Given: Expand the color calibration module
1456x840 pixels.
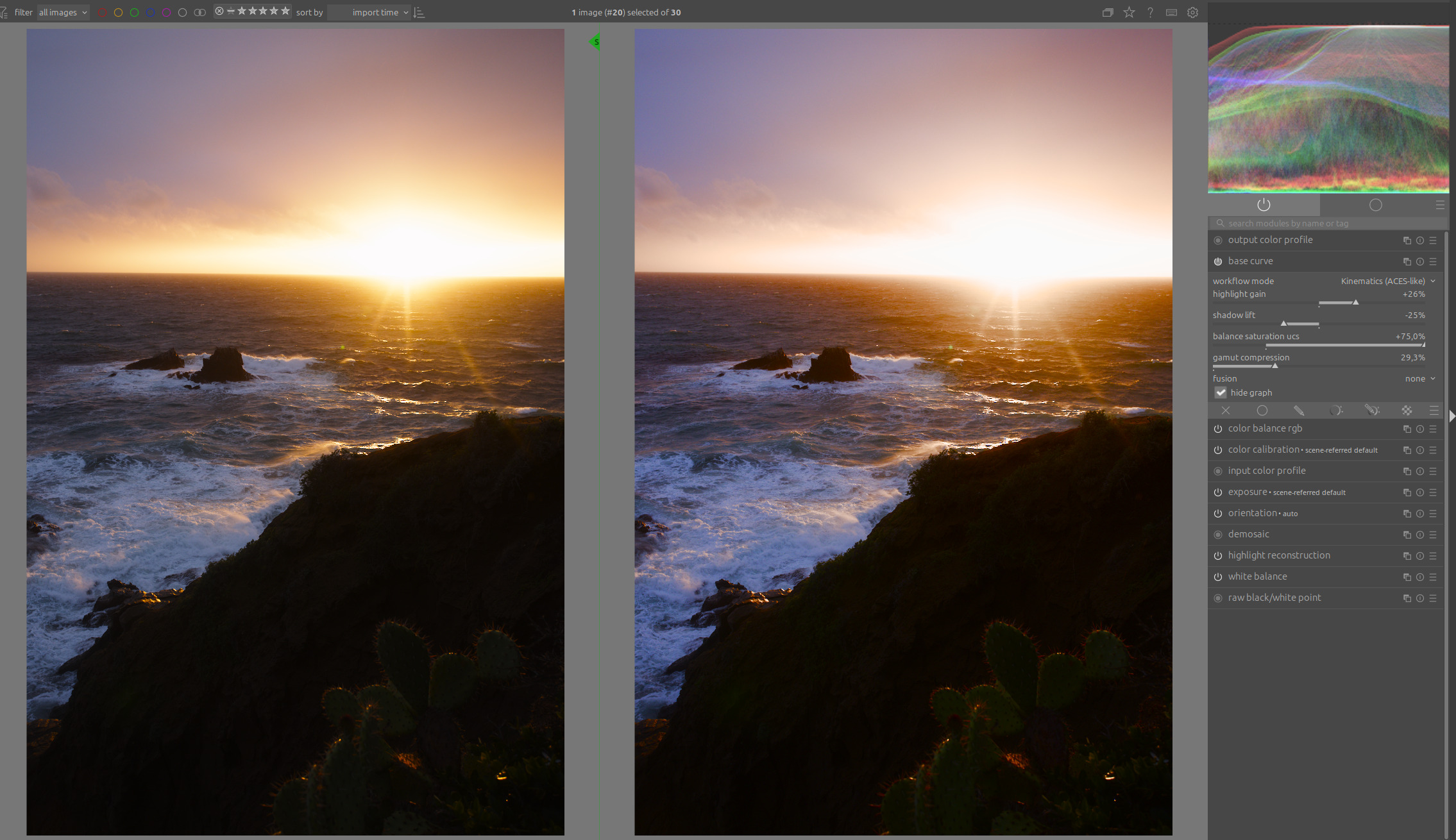Looking at the screenshot, I should click(x=1263, y=449).
